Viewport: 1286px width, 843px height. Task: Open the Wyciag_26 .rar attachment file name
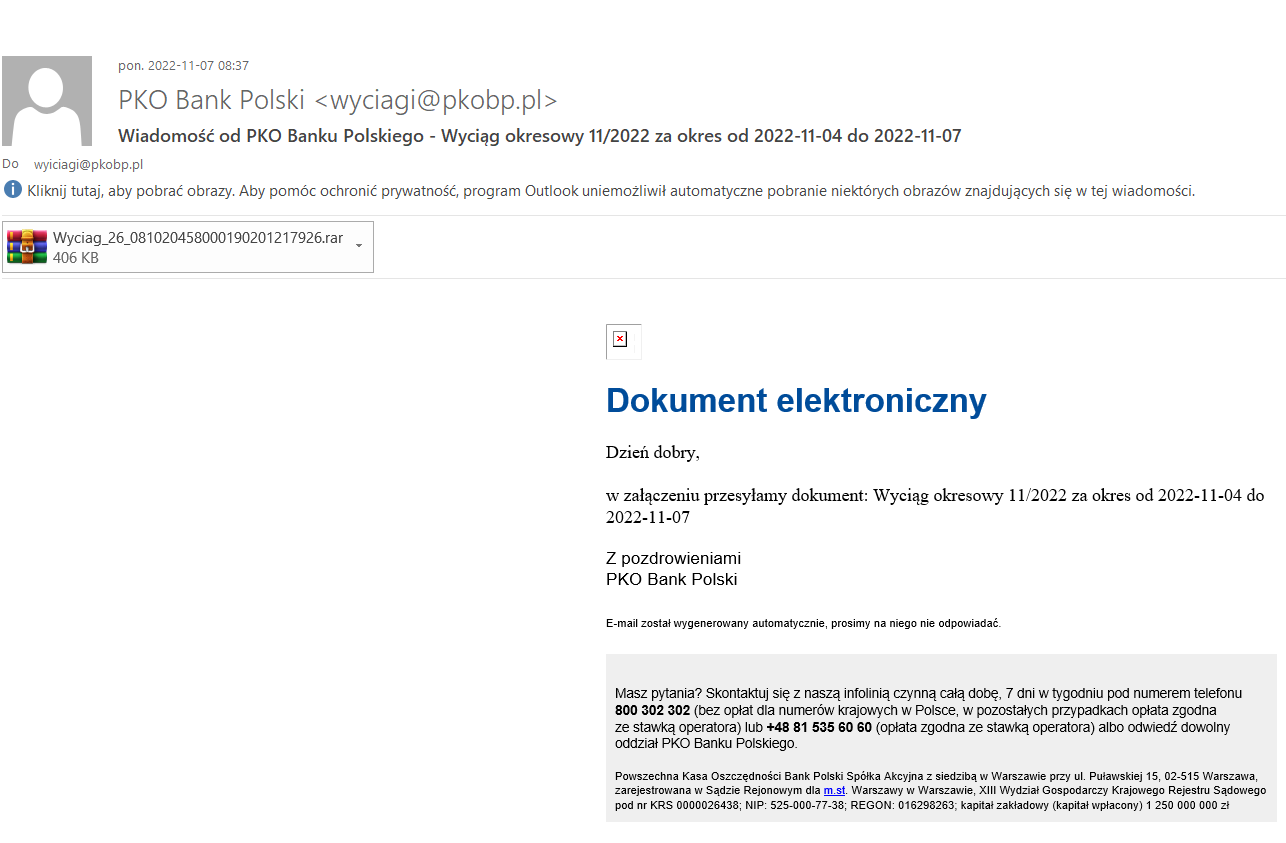[197, 238]
